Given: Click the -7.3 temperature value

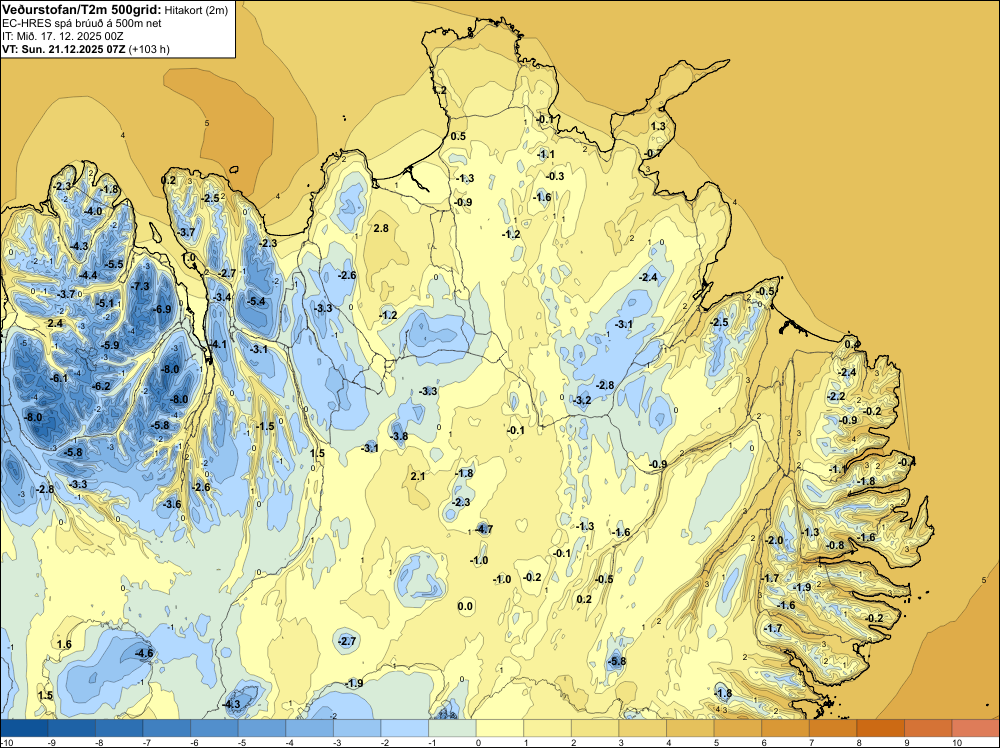Looking at the screenshot, I should pyautogui.click(x=140, y=286).
